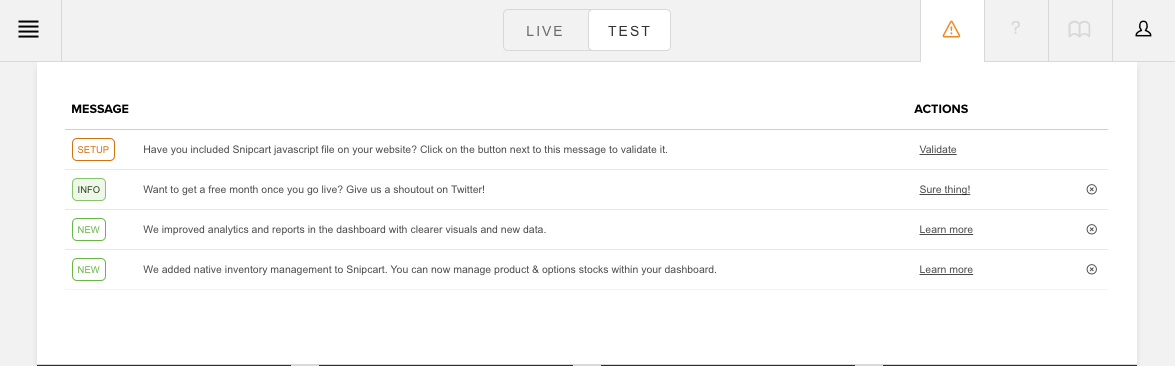Dismiss the inventory management message
The width and height of the screenshot is (1175, 366).
(x=1091, y=268)
